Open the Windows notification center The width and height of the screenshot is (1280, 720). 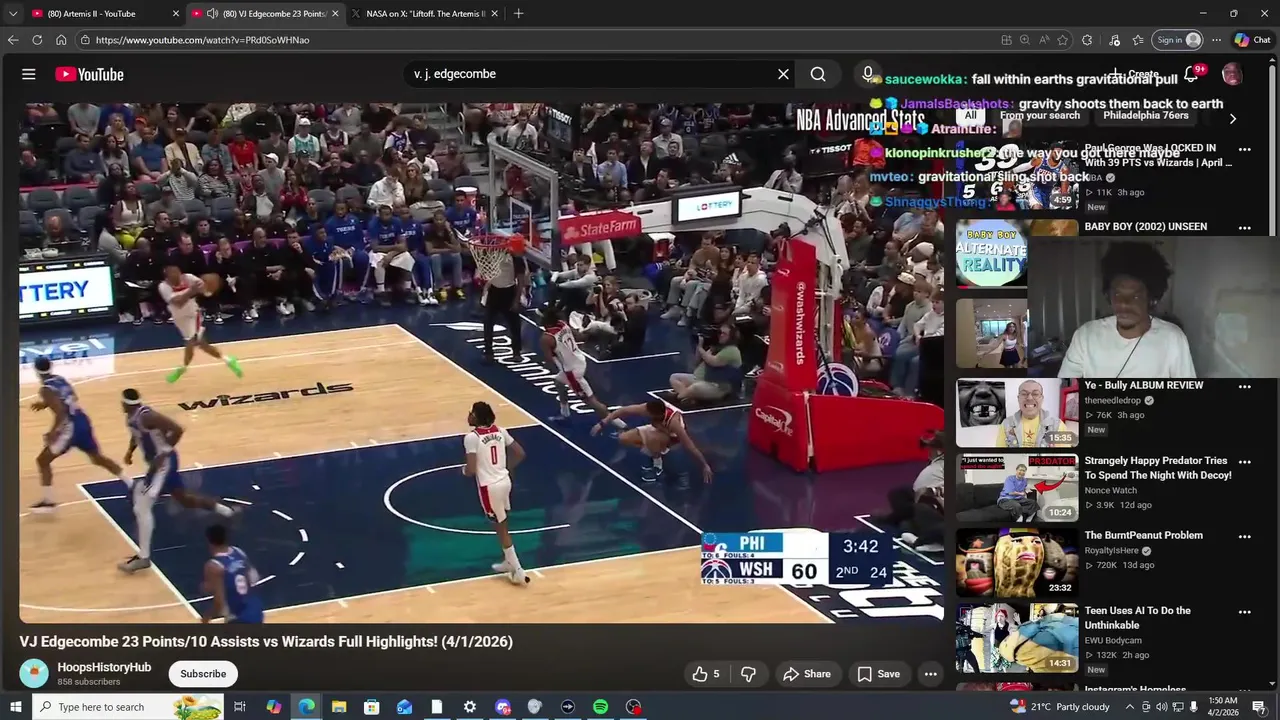click(1259, 707)
